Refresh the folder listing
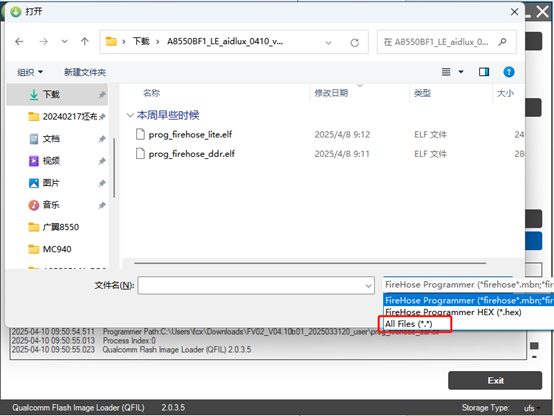This screenshot has width=554, height=416. coord(354,42)
